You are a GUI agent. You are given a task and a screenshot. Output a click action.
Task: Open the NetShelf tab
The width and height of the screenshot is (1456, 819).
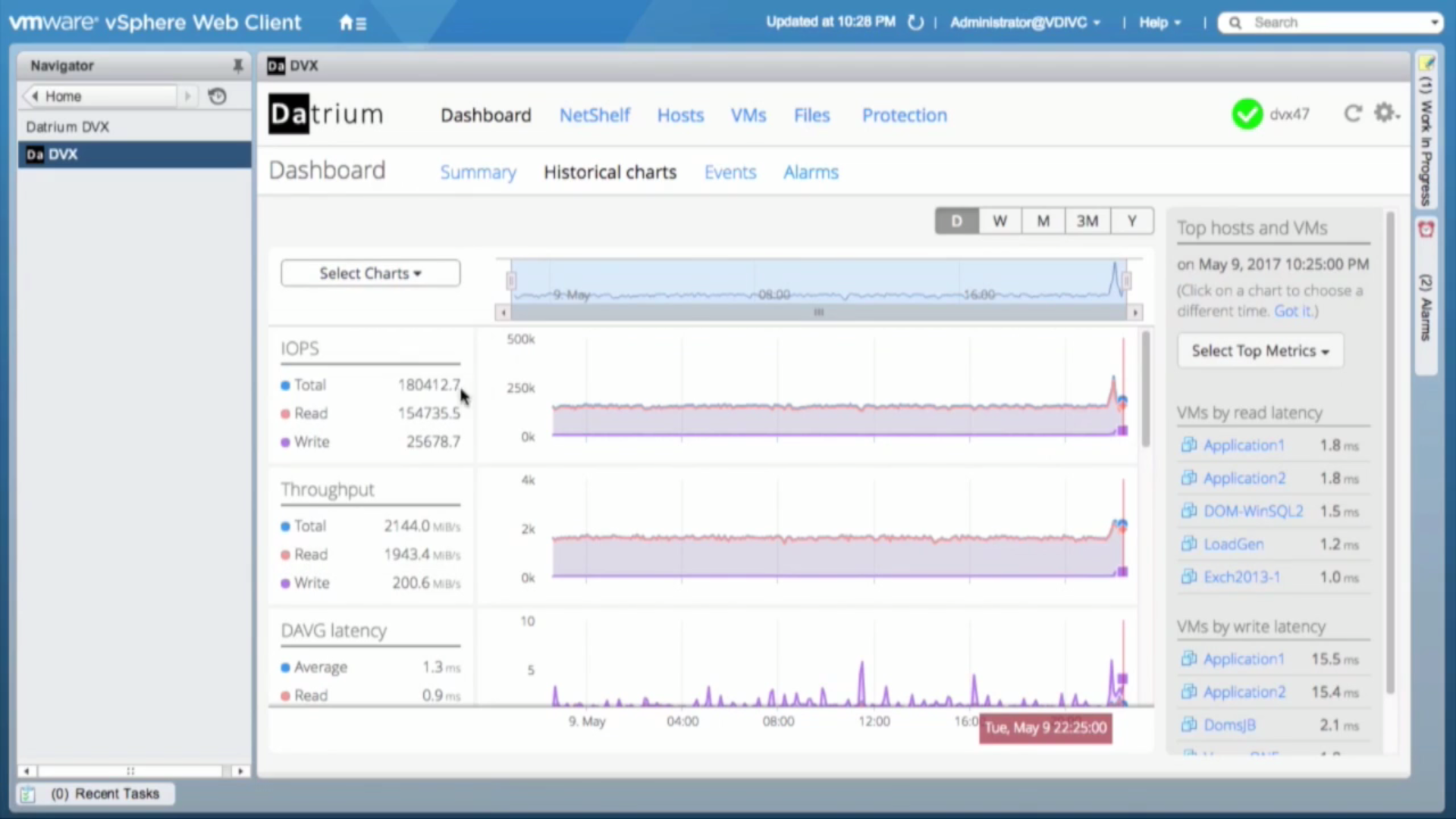click(x=595, y=115)
